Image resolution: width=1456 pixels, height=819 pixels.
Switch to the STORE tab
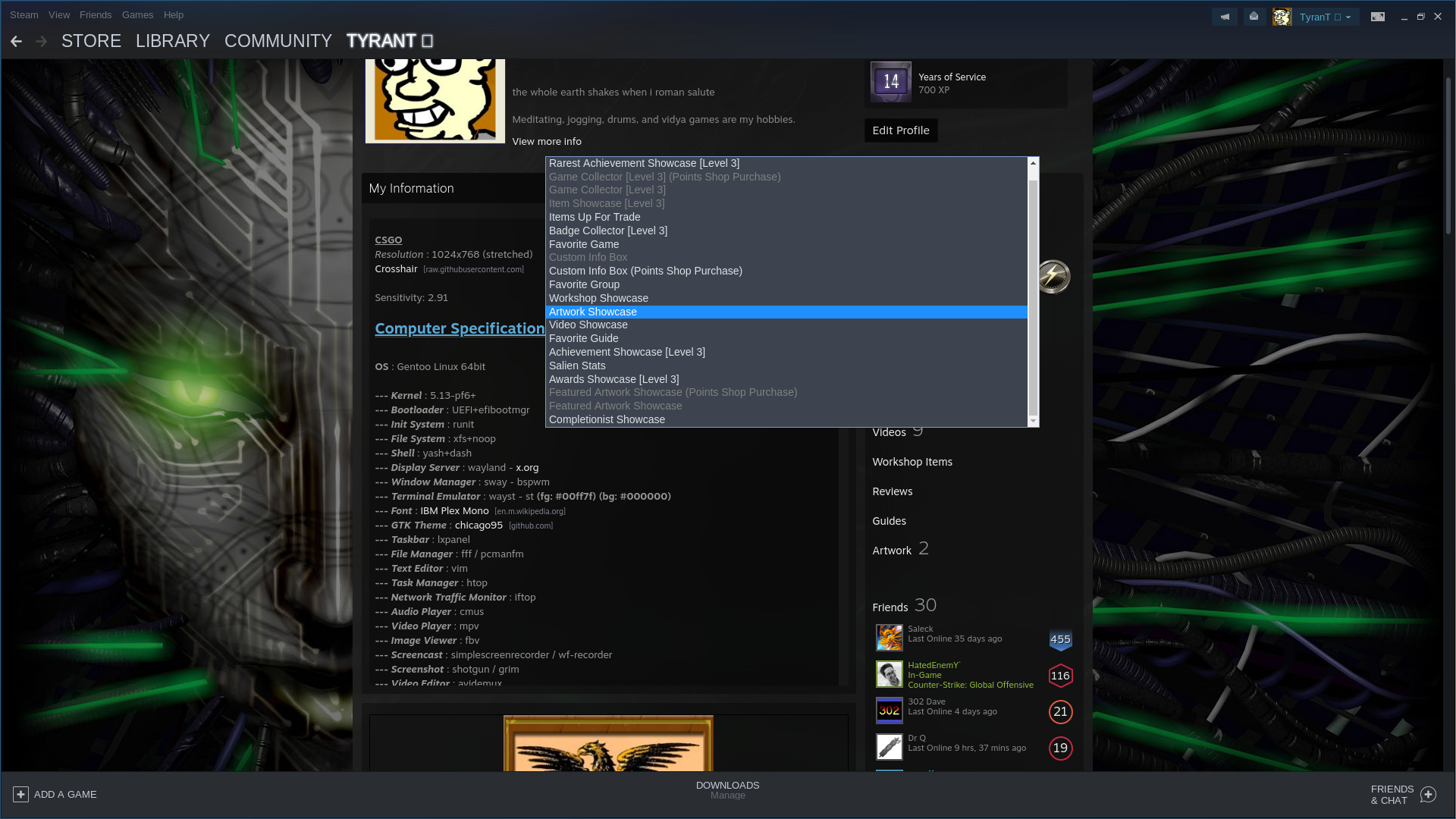(91, 41)
